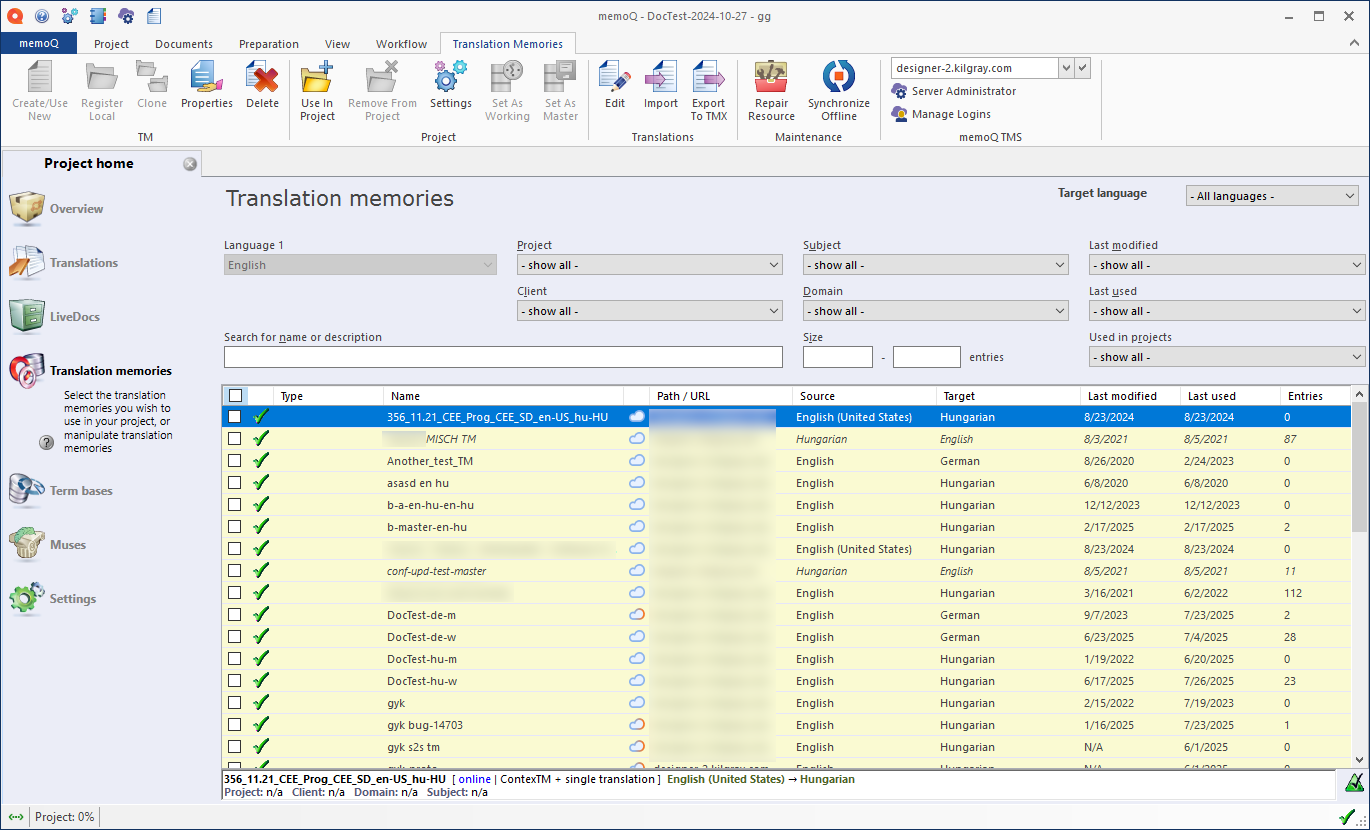Open the Documents ribbon tab
Image resolution: width=1370 pixels, height=830 pixels.
coord(184,44)
